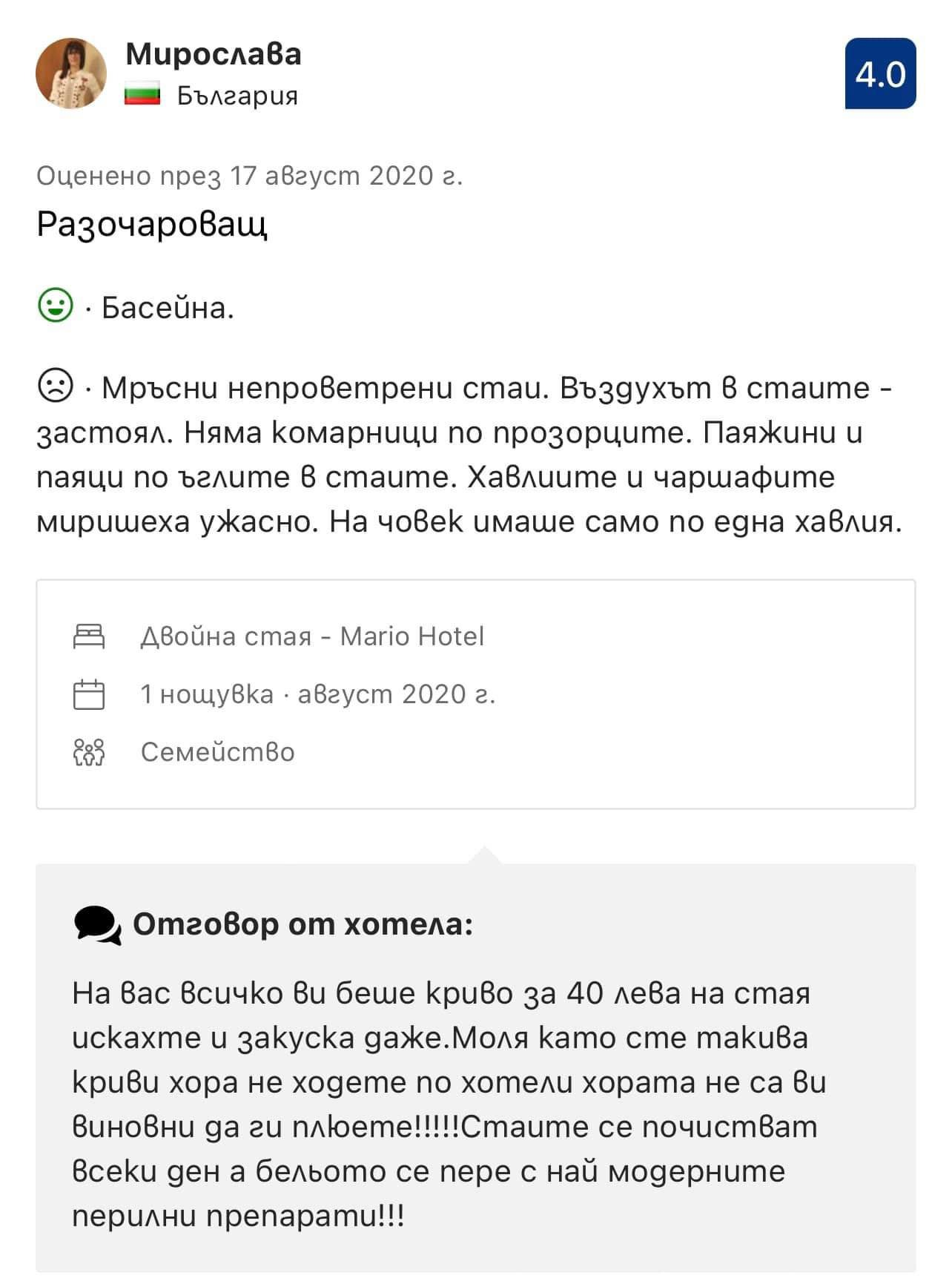
Task: Click the review date 17 август 2020
Action: click(249, 176)
